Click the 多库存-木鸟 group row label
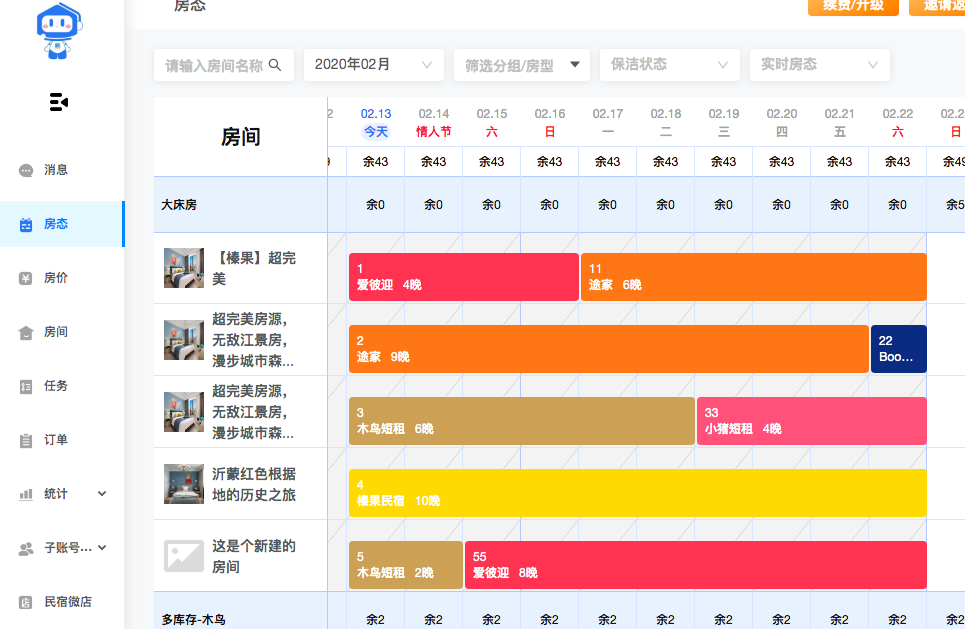The width and height of the screenshot is (965, 629). tap(193, 620)
